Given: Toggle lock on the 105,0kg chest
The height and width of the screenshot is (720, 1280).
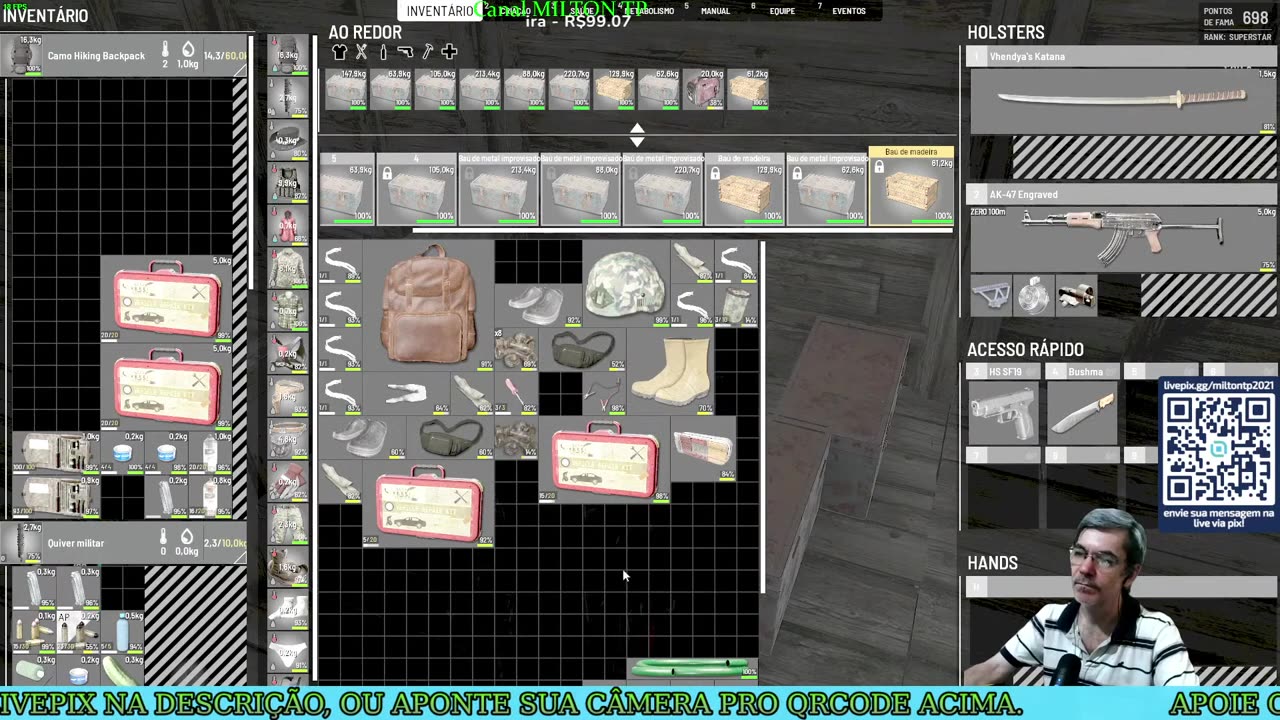Looking at the screenshot, I should click(387, 174).
